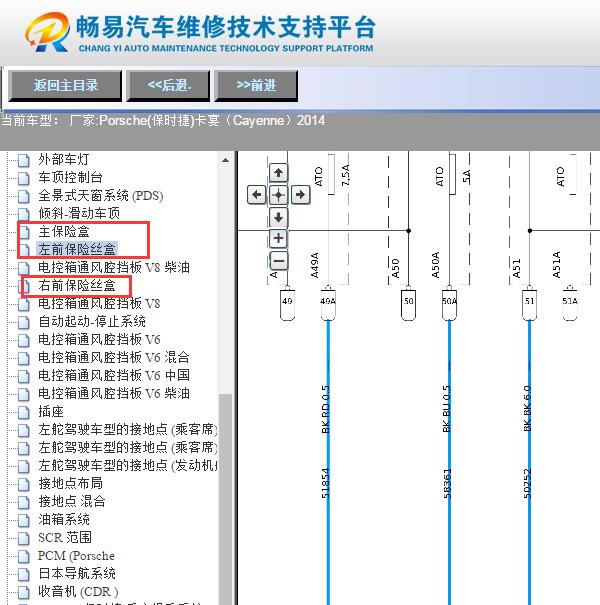
Task: Pan diagram down with down arrow
Action: [x=278, y=217]
